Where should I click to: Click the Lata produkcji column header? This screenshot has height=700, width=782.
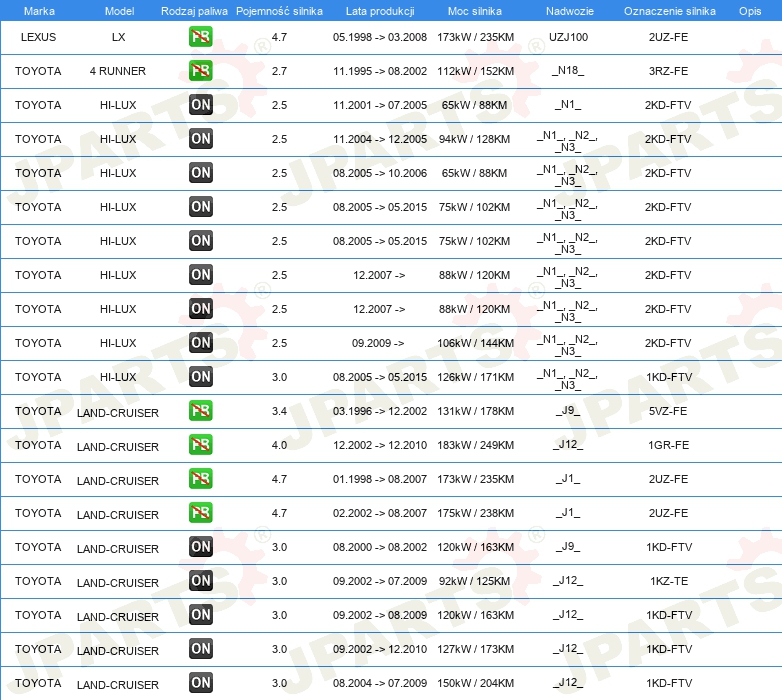click(379, 10)
